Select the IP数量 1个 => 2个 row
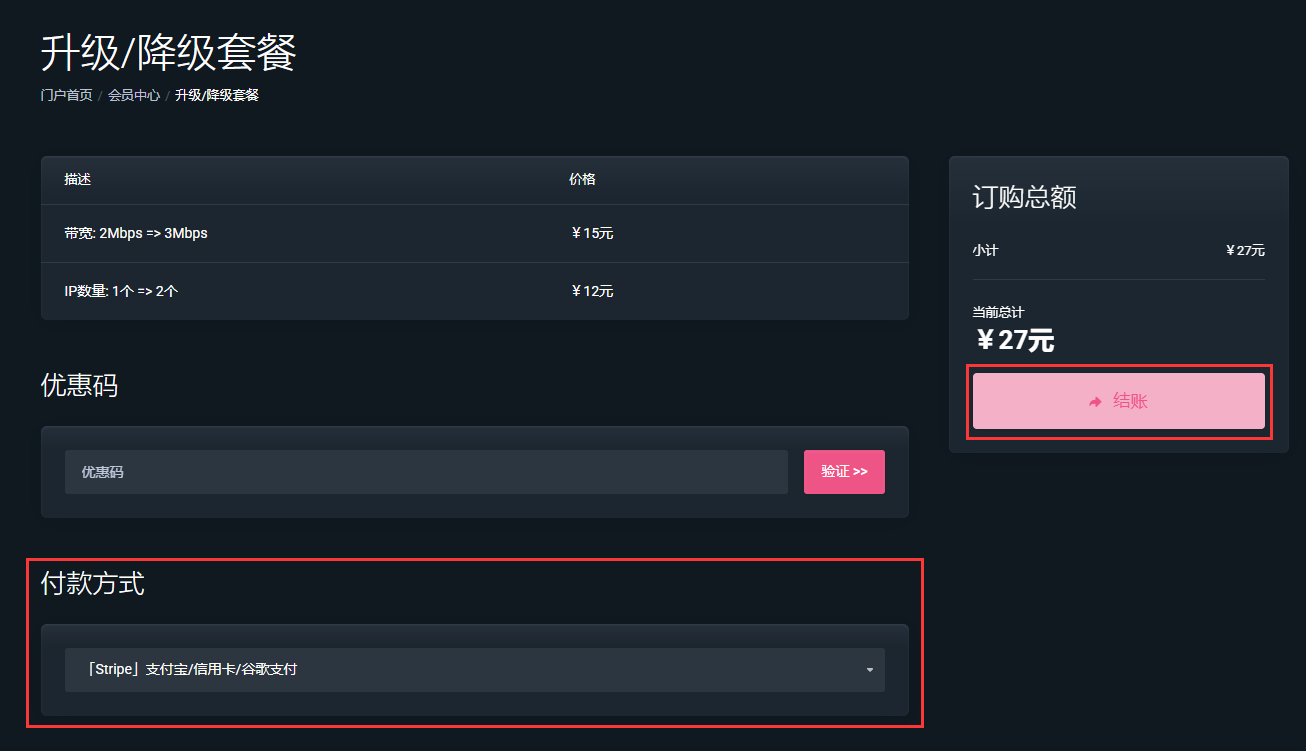Screen dimensions: 1306x751 tap(121, 291)
